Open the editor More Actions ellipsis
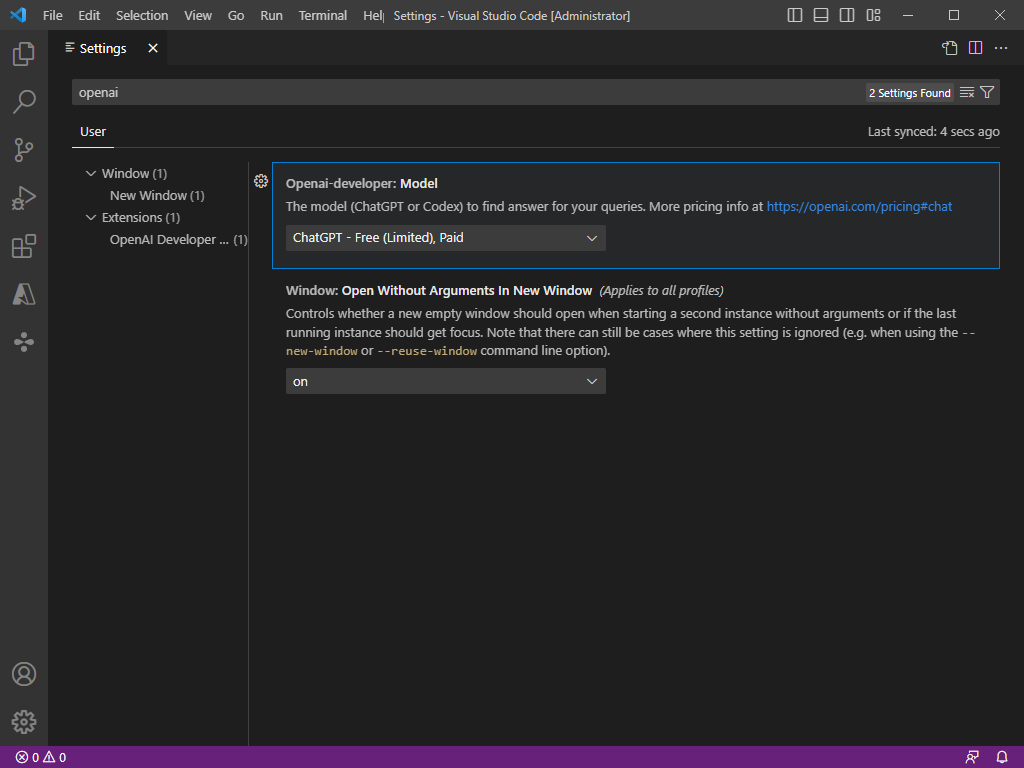The image size is (1024, 768). [x=1000, y=48]
